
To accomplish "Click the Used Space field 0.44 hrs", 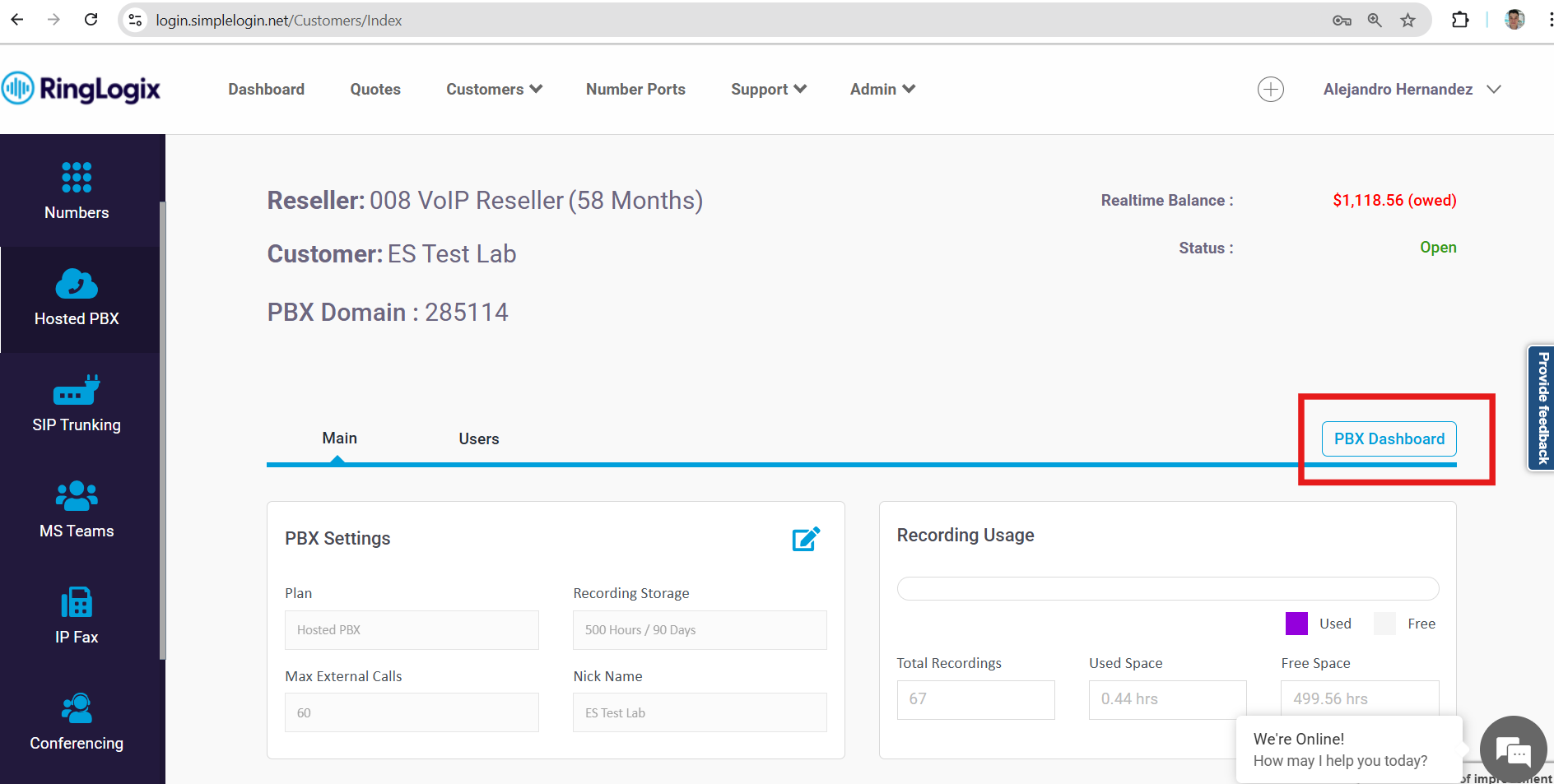I will point(1167,699).
